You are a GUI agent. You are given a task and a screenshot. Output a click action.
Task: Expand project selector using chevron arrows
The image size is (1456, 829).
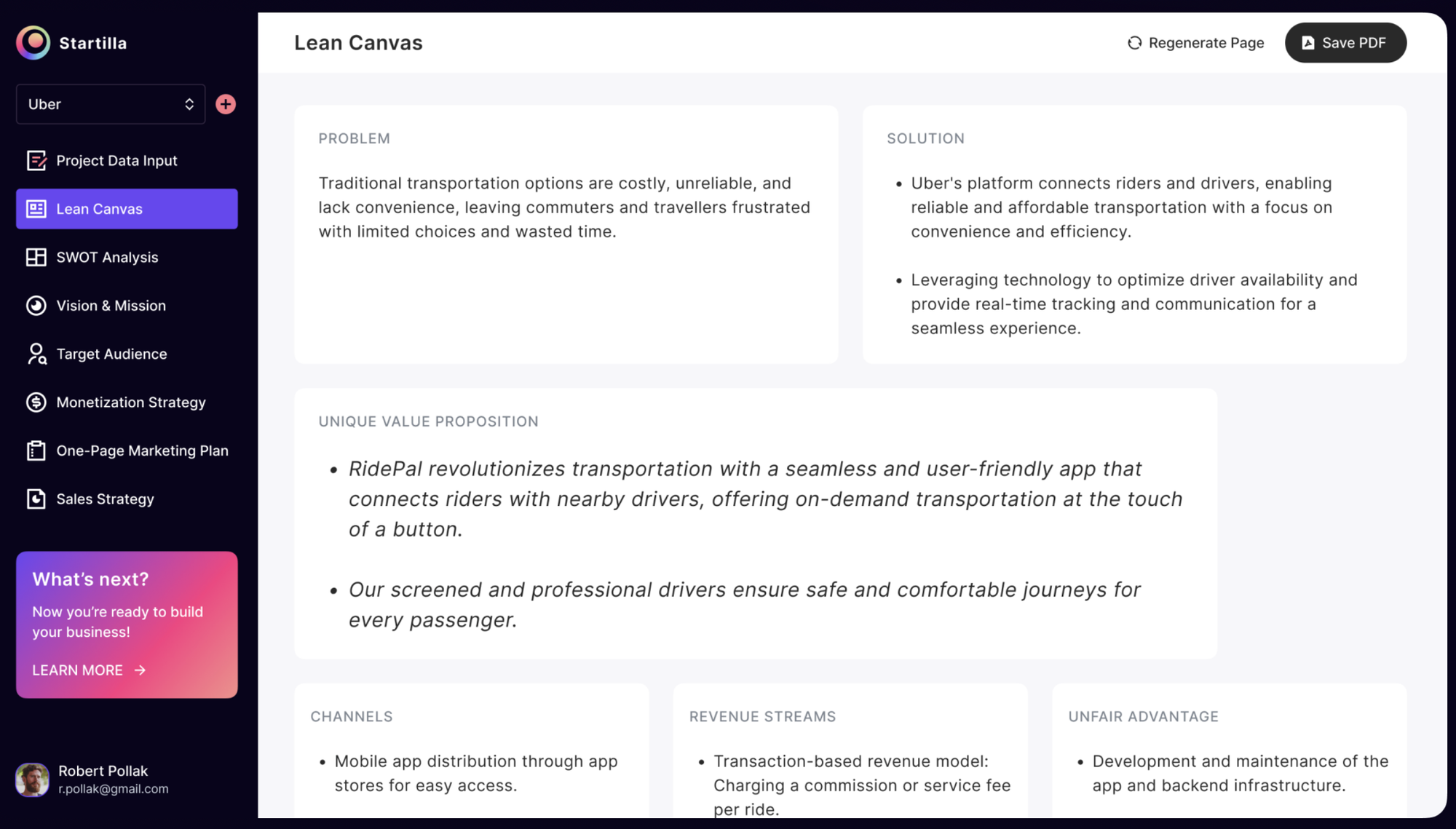[189, 104]
